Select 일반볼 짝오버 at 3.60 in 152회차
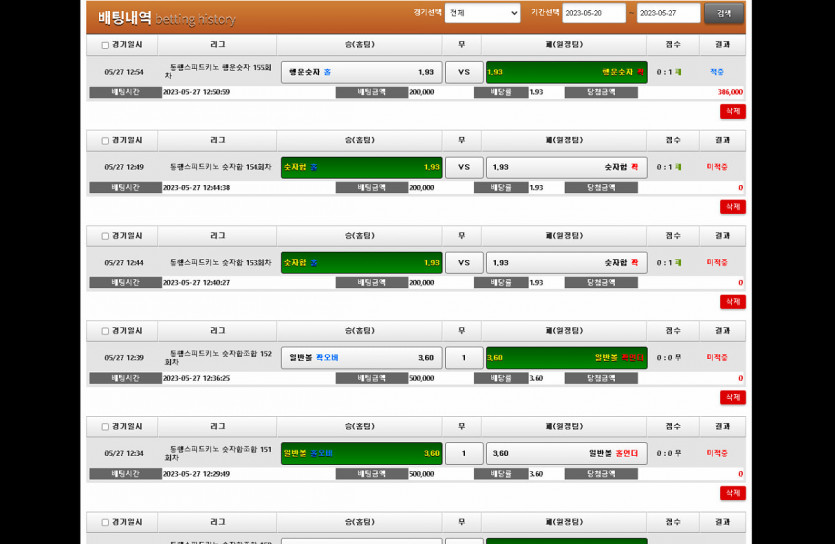 click(361, 358)
